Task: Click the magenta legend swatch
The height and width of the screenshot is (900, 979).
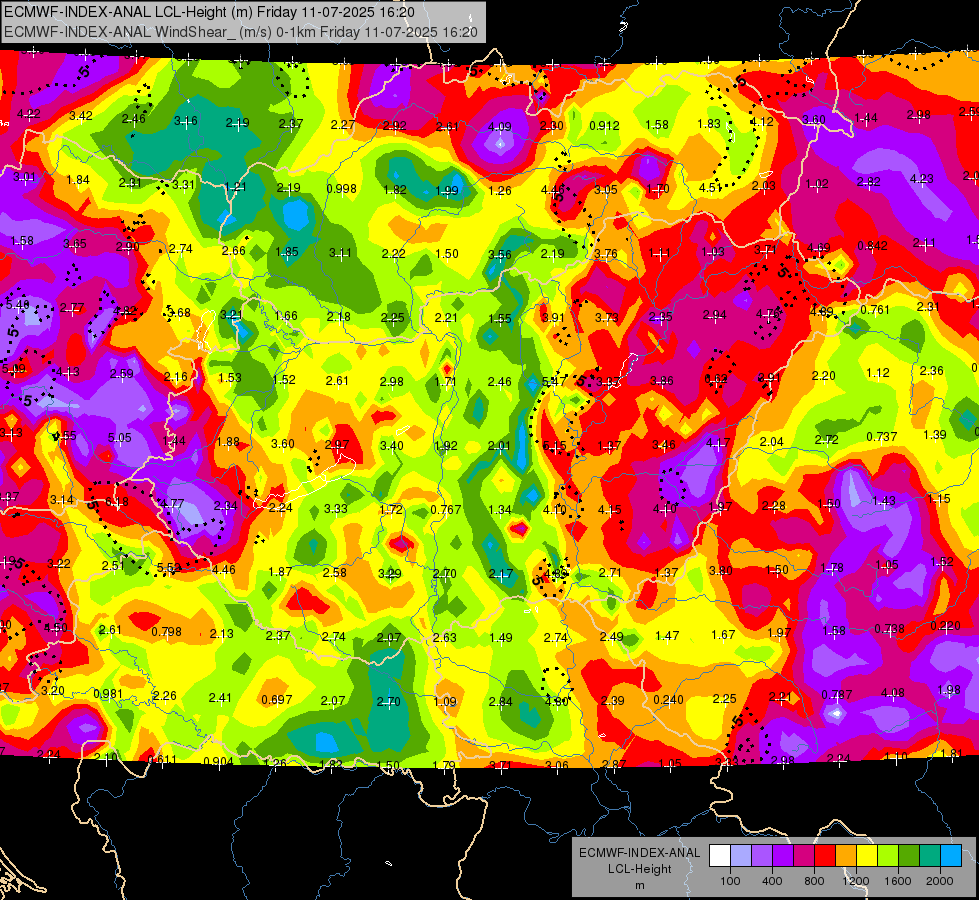Action: pos(804,856)
